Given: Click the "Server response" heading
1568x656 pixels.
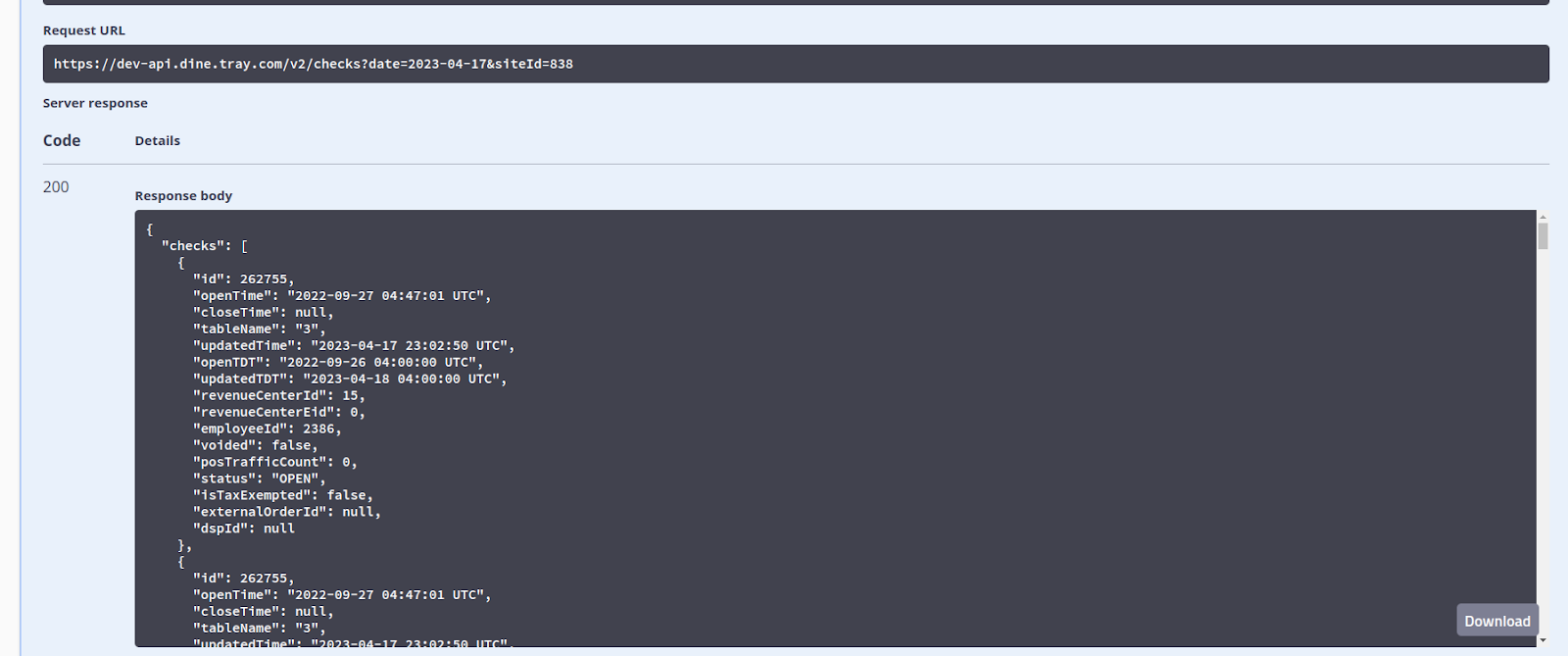Looking at the screenshot, I should point(95,103).
